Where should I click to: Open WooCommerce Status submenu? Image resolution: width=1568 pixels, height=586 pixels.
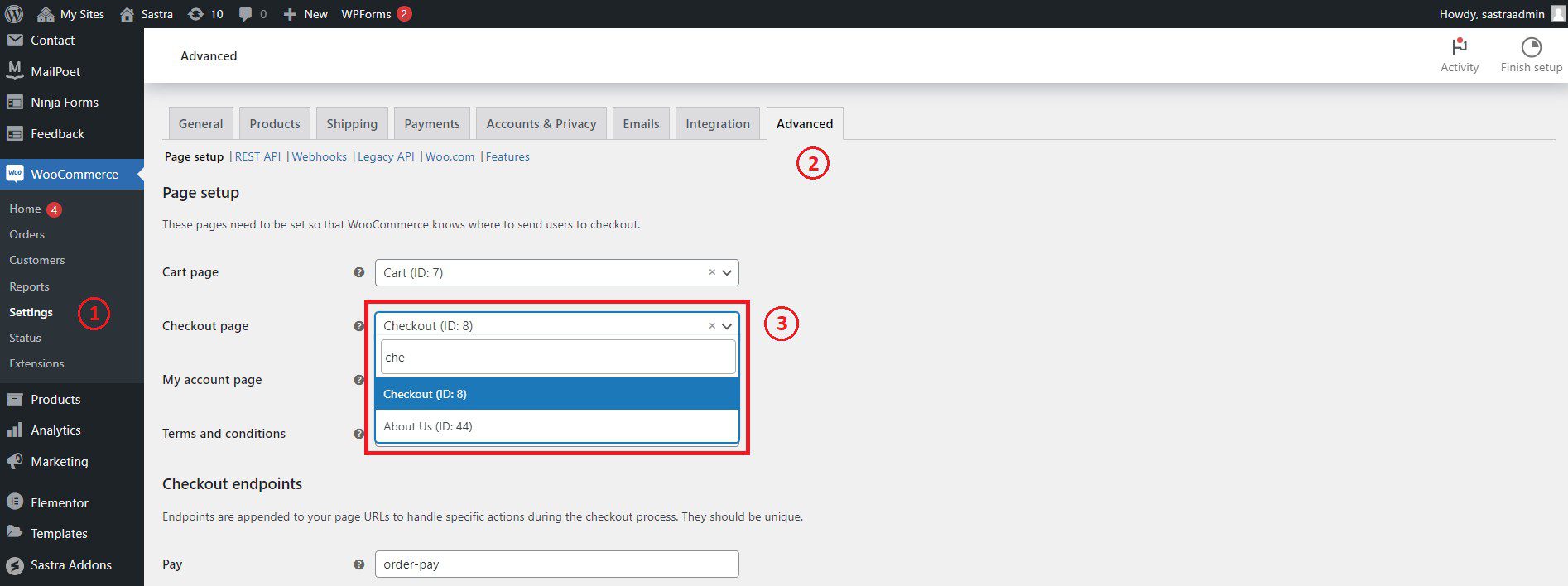pyautogui.click(x=25, y=338)
